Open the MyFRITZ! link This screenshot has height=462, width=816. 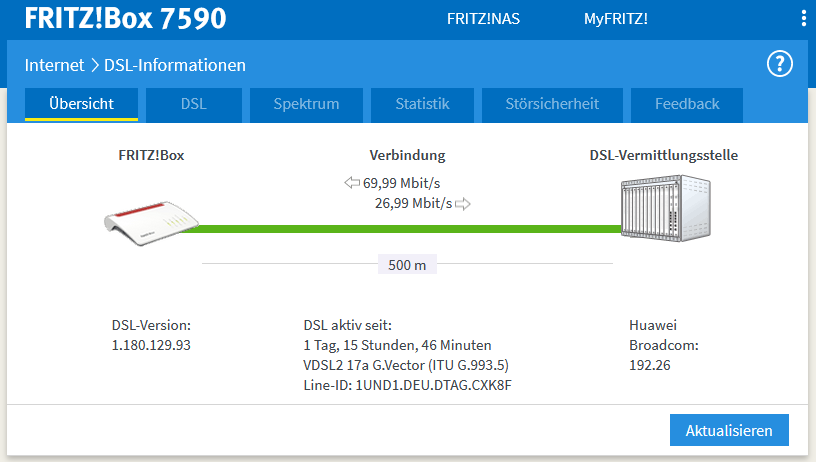point(616,19)
